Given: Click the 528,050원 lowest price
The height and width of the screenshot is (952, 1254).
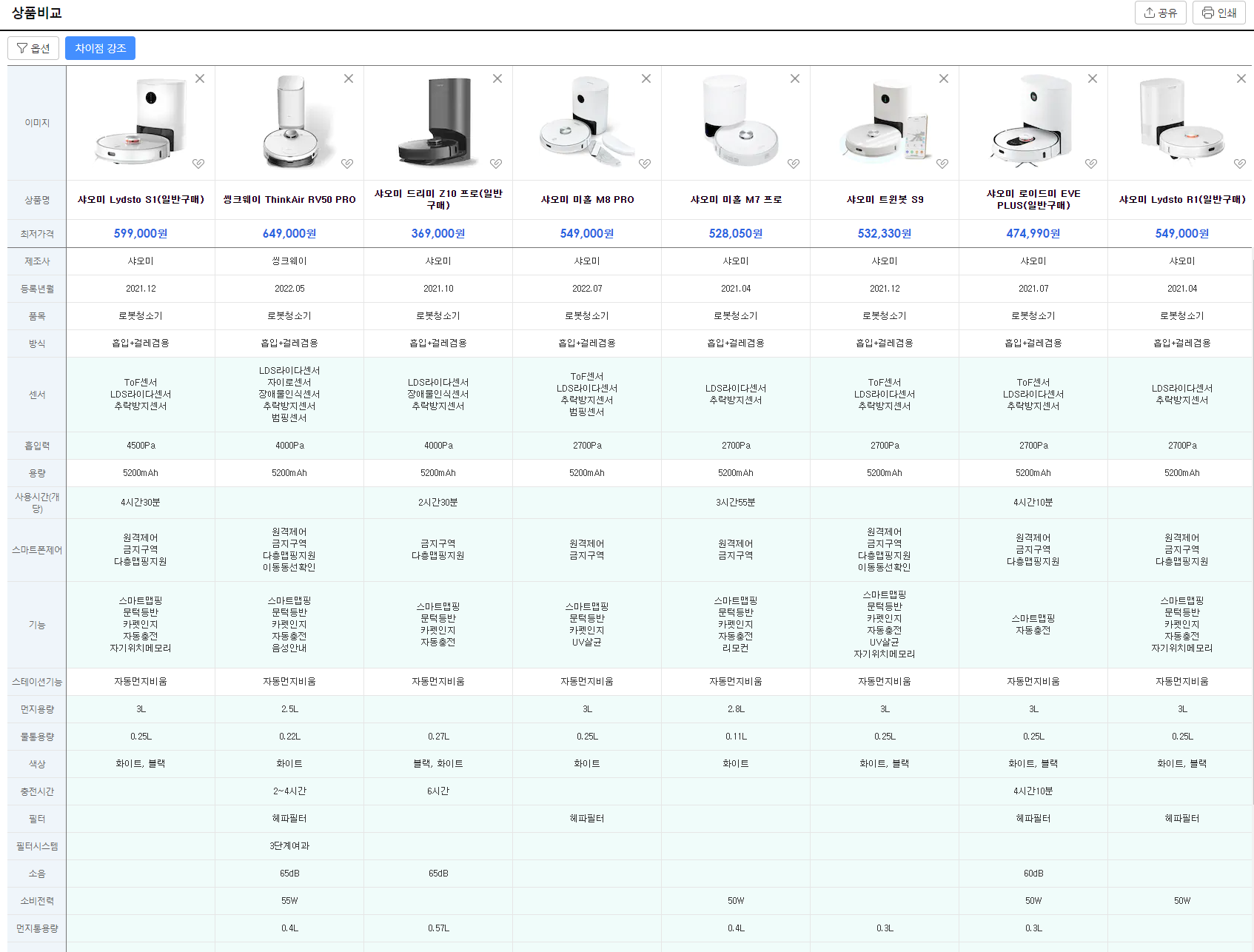Looking at the screenshot, I should 736,233.
